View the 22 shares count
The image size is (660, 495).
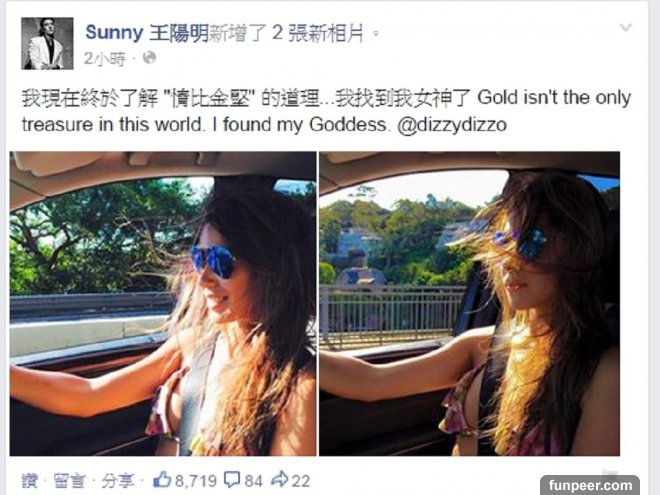pos(301,481)
